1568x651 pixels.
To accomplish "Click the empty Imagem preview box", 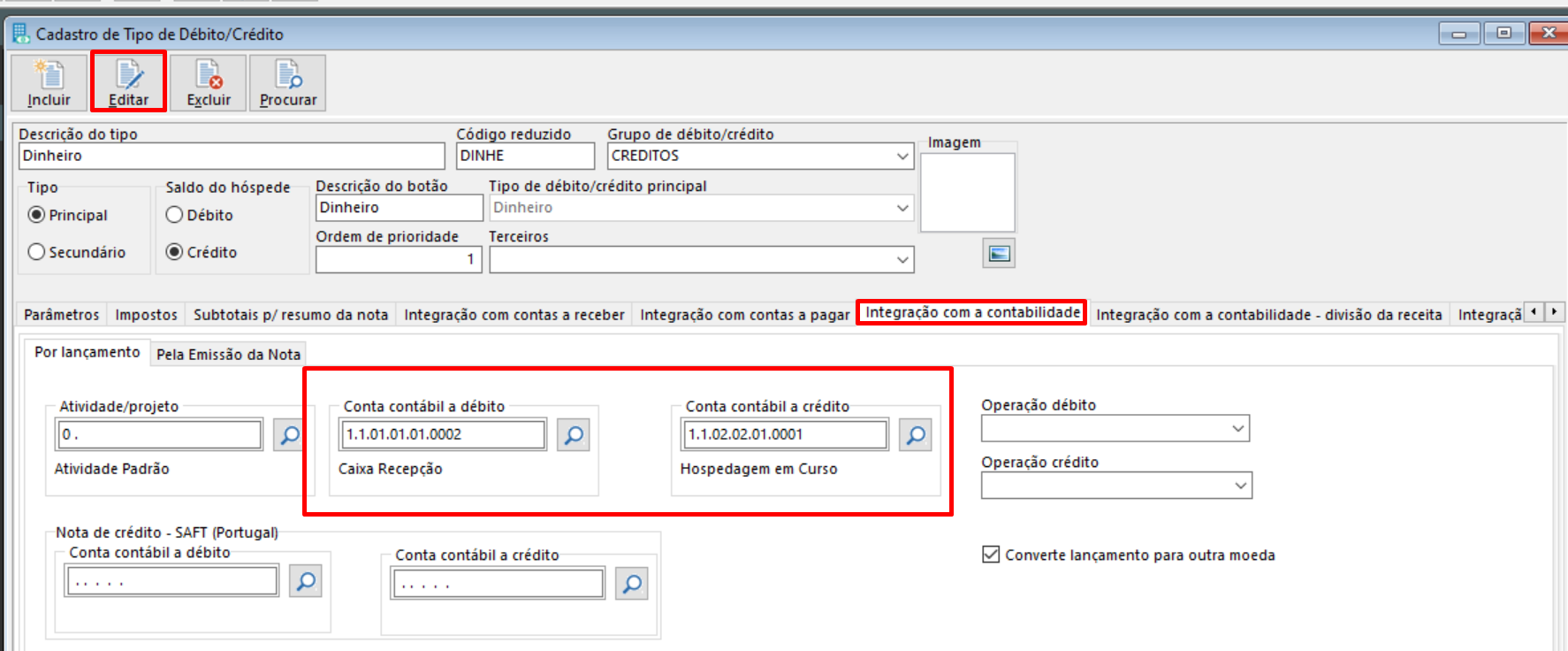I will (x=968, y=193).
